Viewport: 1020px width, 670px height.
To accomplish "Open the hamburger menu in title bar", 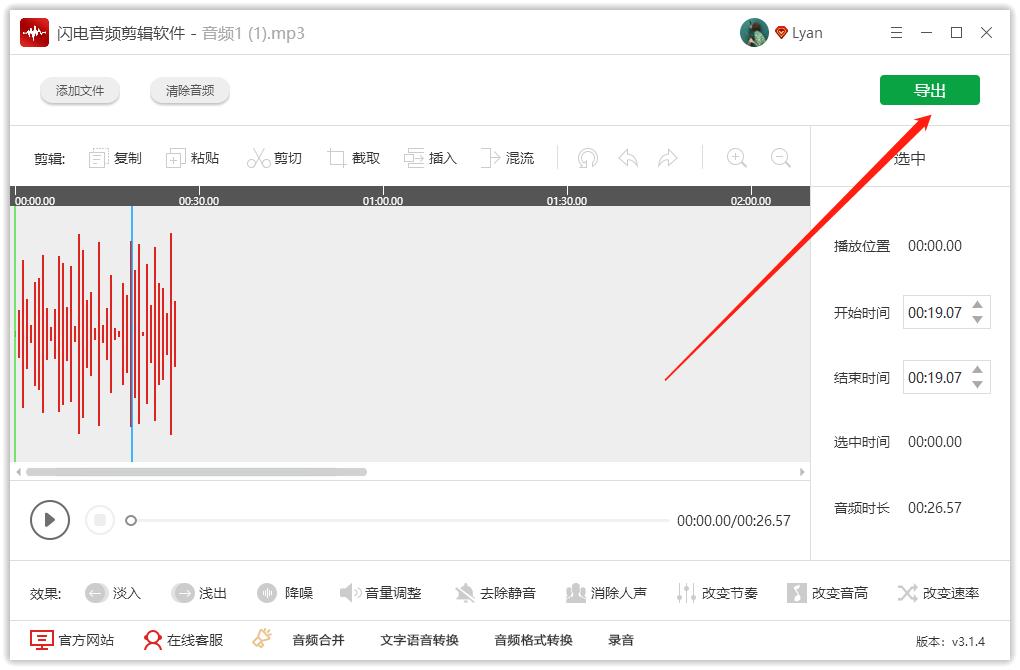I will tap(896, 33).
